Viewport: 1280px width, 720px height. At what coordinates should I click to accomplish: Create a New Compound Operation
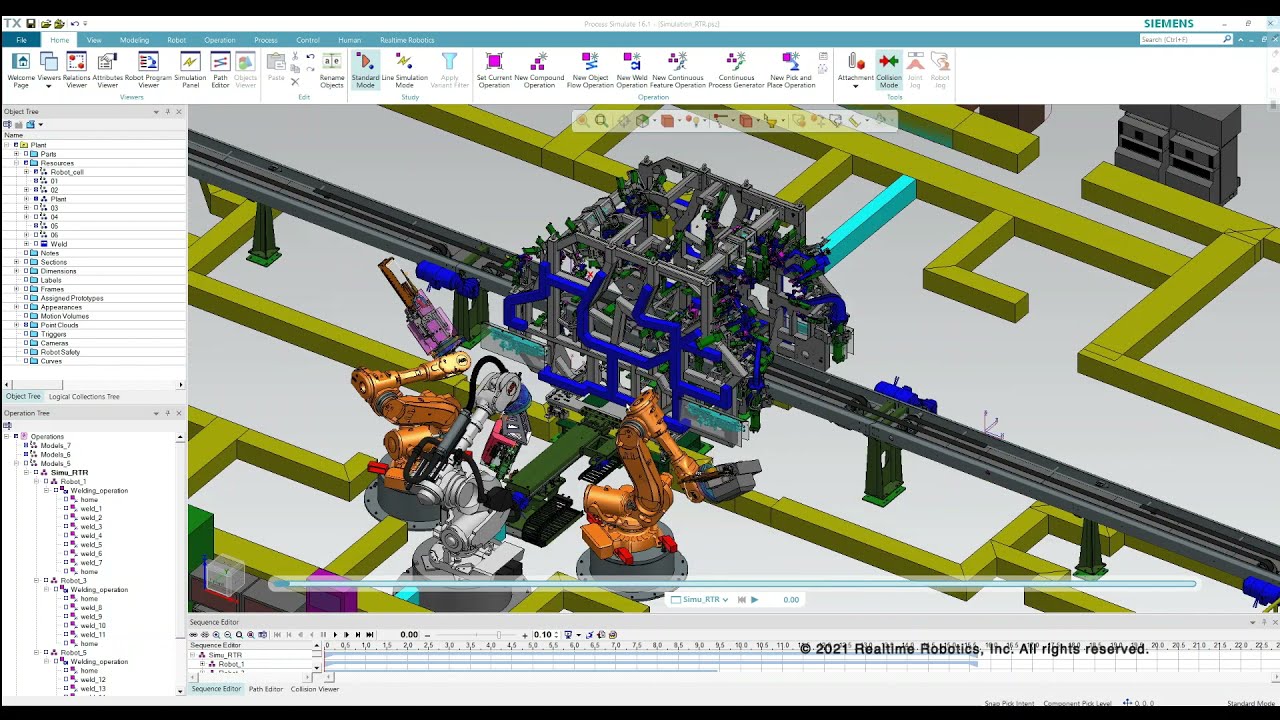[539, 70]
